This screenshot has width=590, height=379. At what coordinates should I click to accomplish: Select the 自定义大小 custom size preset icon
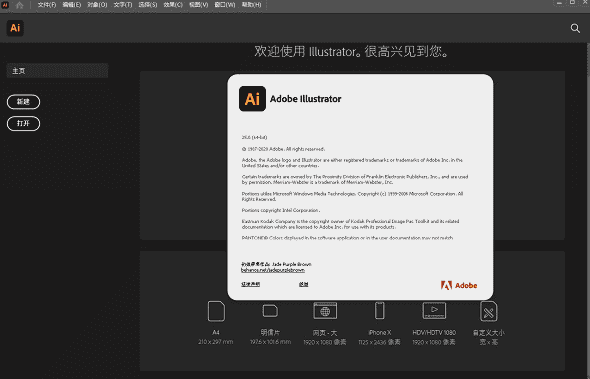[x=488, y=311]
